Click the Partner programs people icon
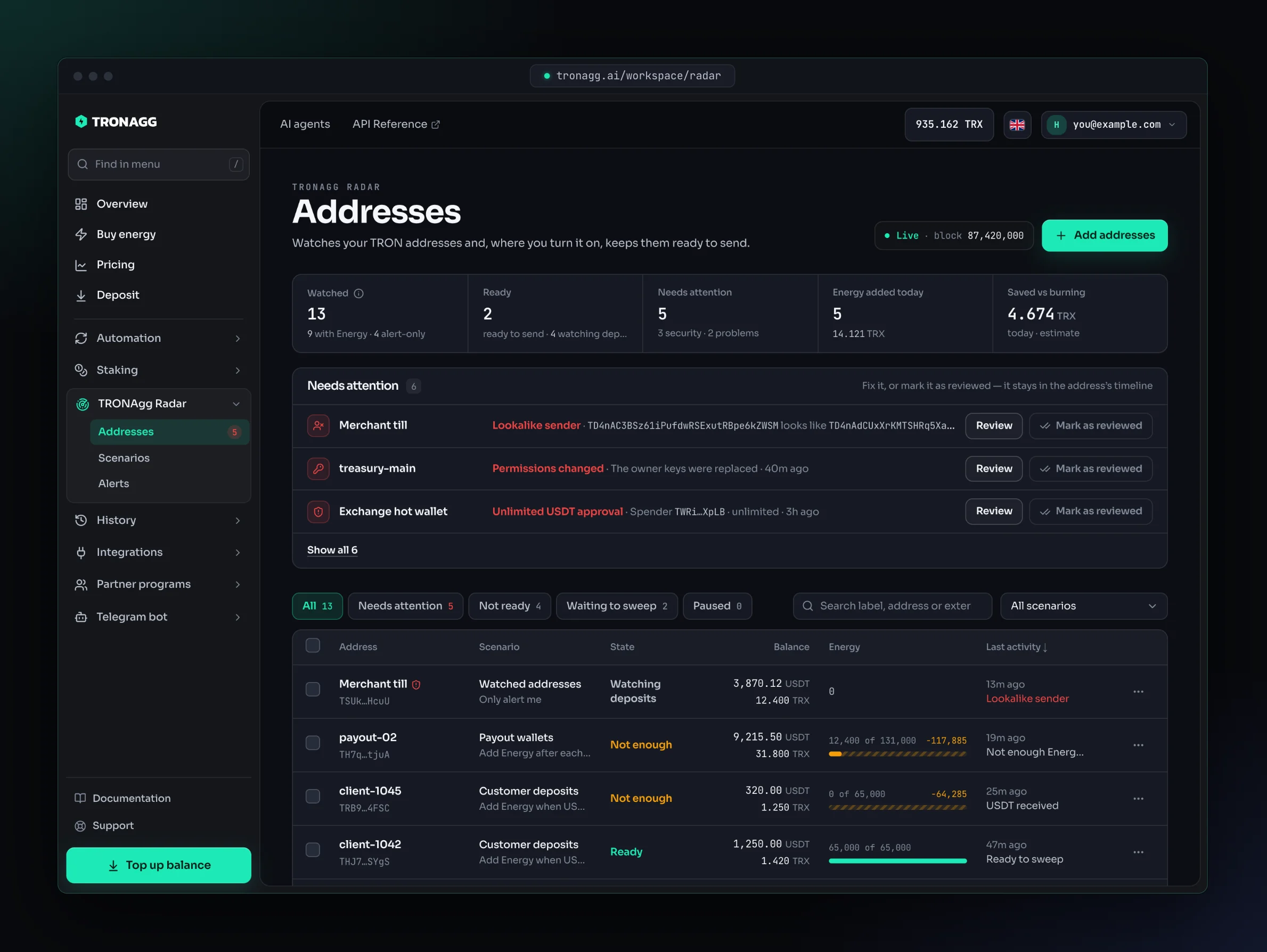The image size is (1267, 952). tap(81, 584)
